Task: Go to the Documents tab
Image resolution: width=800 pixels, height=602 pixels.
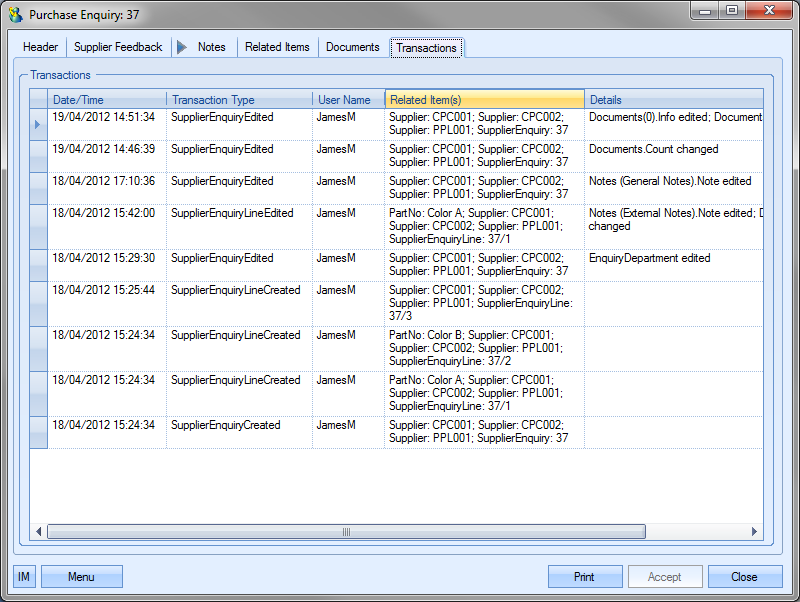Action: click(x=353, y=47)
